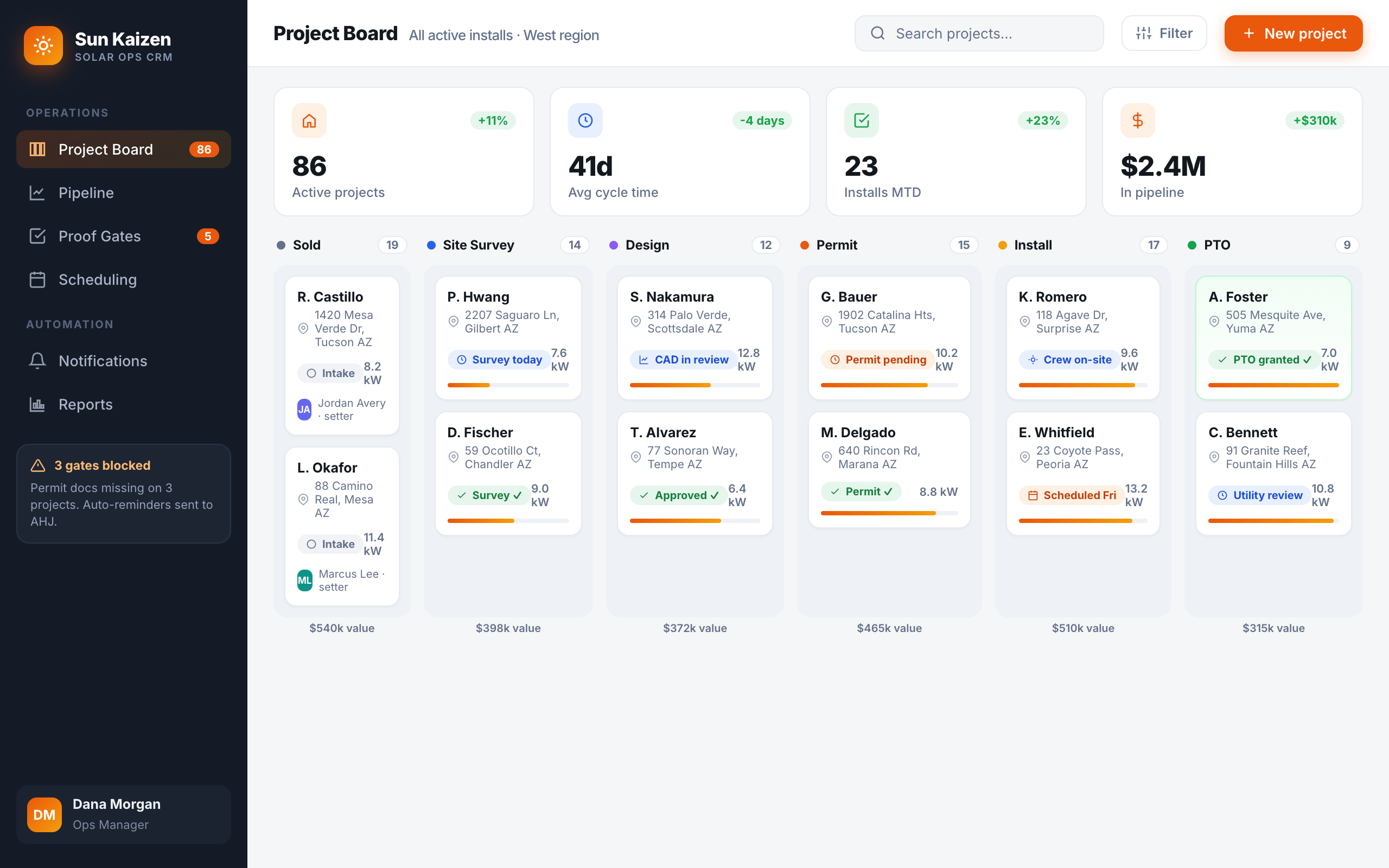Click the location pin on K. Romero's card
Screen dimensions: 1389x868
pyautogui.click(x=1024, y=322)
